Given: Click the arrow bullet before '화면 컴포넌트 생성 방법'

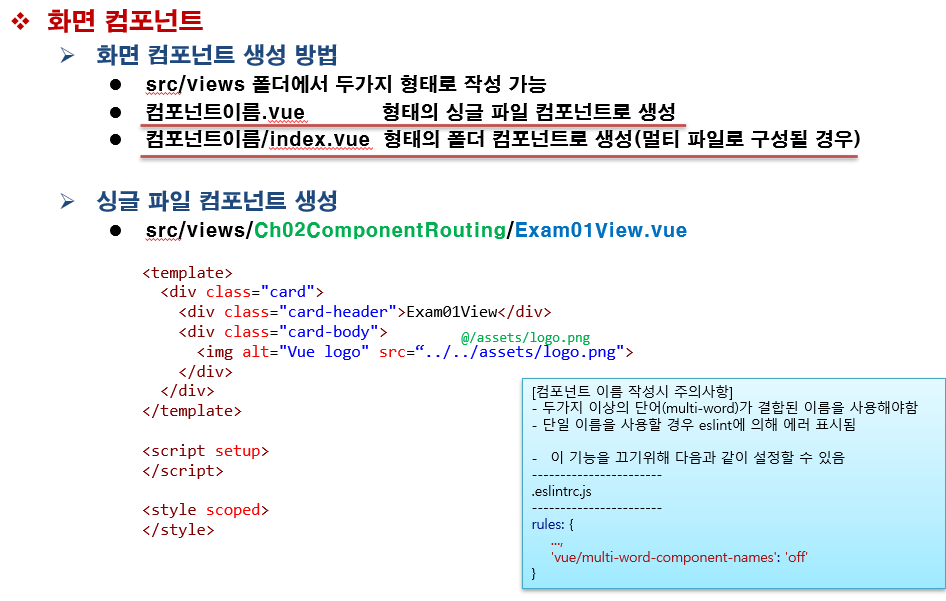Looking at the screenshot, I should (67, 56).
